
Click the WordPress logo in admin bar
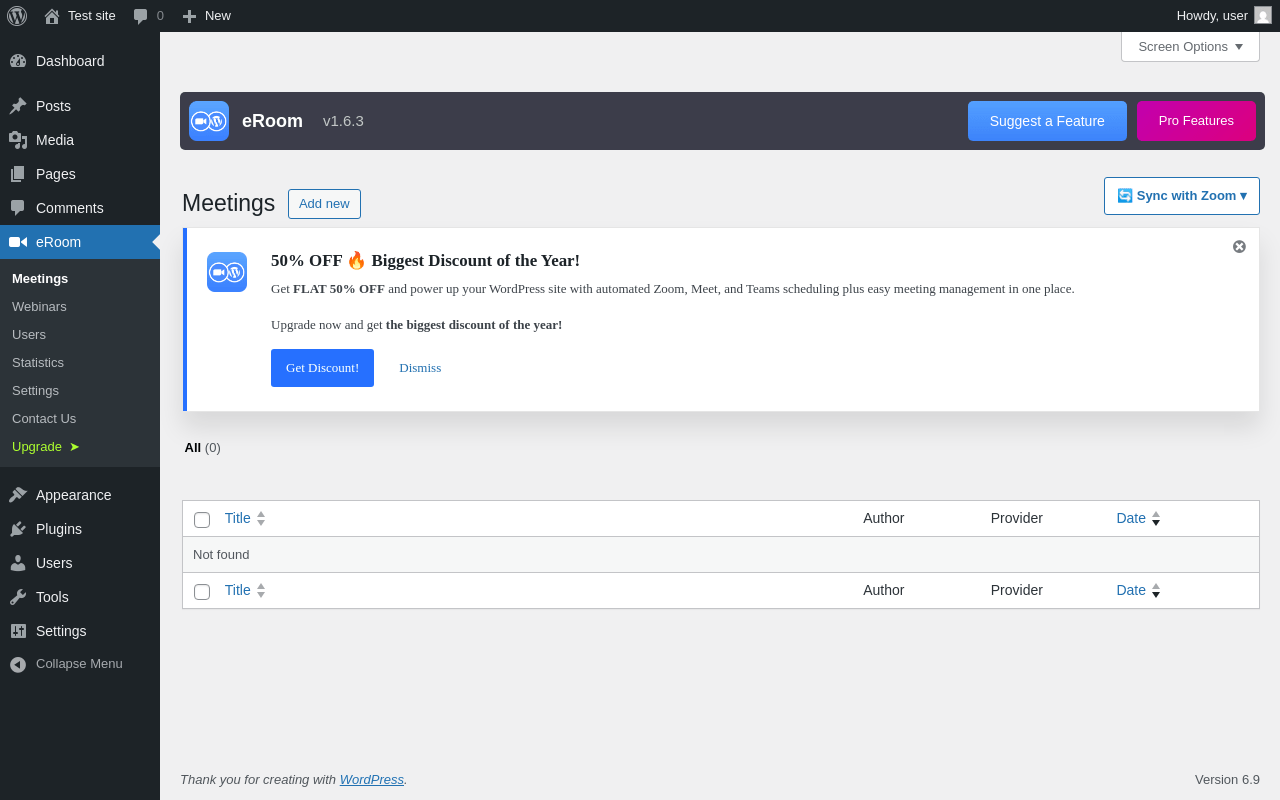[x=17, y=16]
